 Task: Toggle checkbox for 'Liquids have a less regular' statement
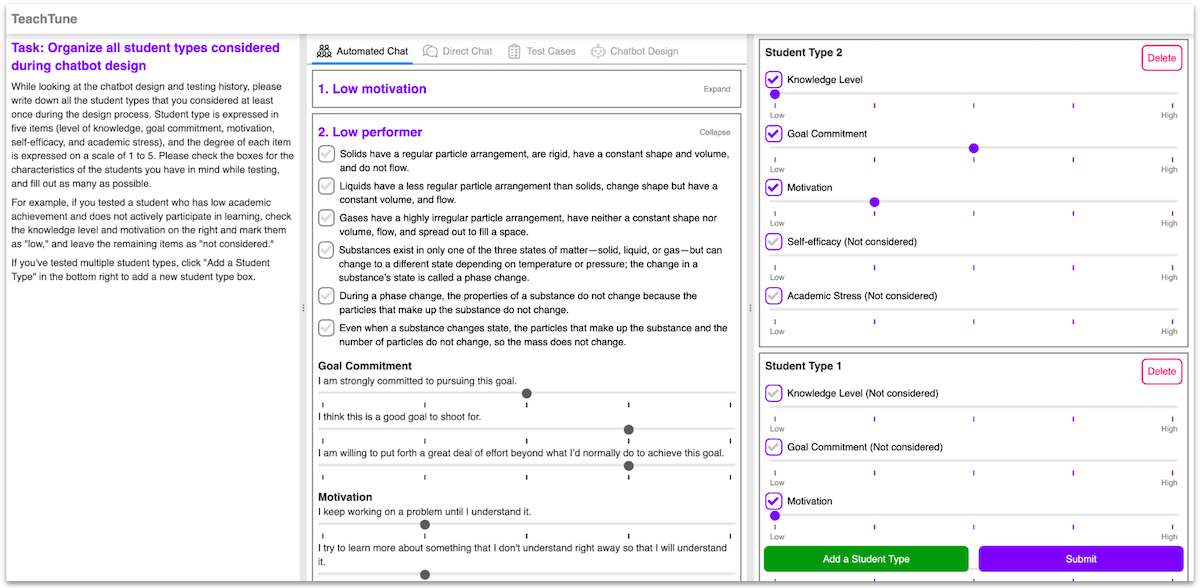[x=326, y=186]
